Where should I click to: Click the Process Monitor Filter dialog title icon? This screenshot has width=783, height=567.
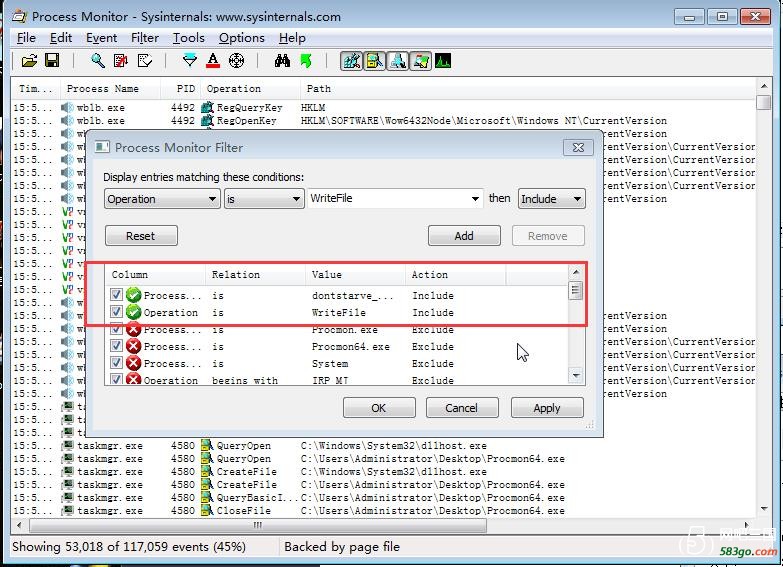click(x=102, y=147)
